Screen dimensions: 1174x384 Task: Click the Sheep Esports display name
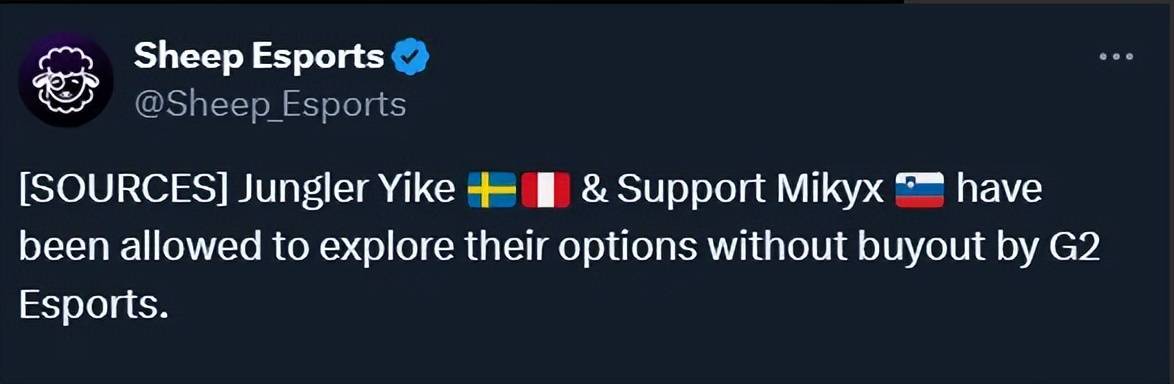tap(259, 56)
